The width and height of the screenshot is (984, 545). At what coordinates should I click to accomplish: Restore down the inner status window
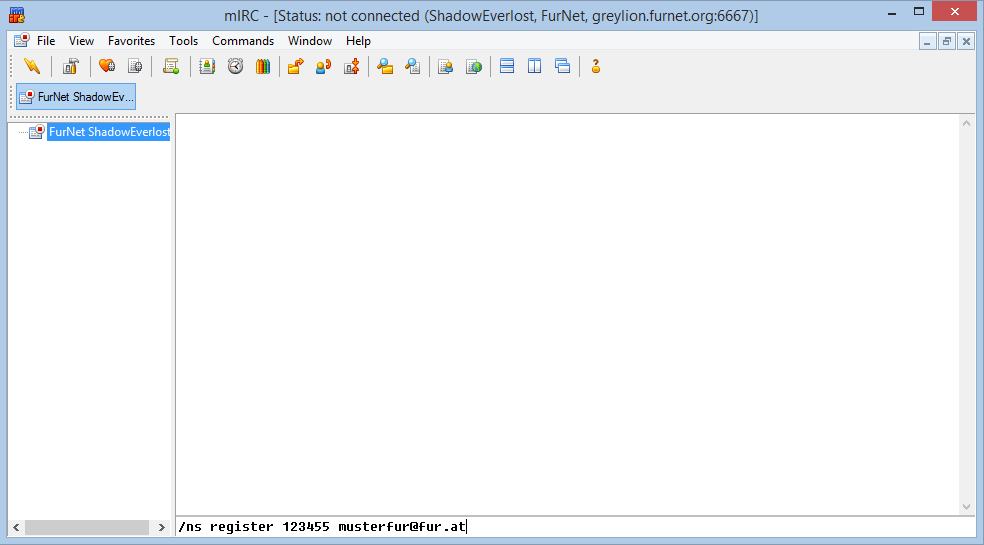tap(946, 41)
